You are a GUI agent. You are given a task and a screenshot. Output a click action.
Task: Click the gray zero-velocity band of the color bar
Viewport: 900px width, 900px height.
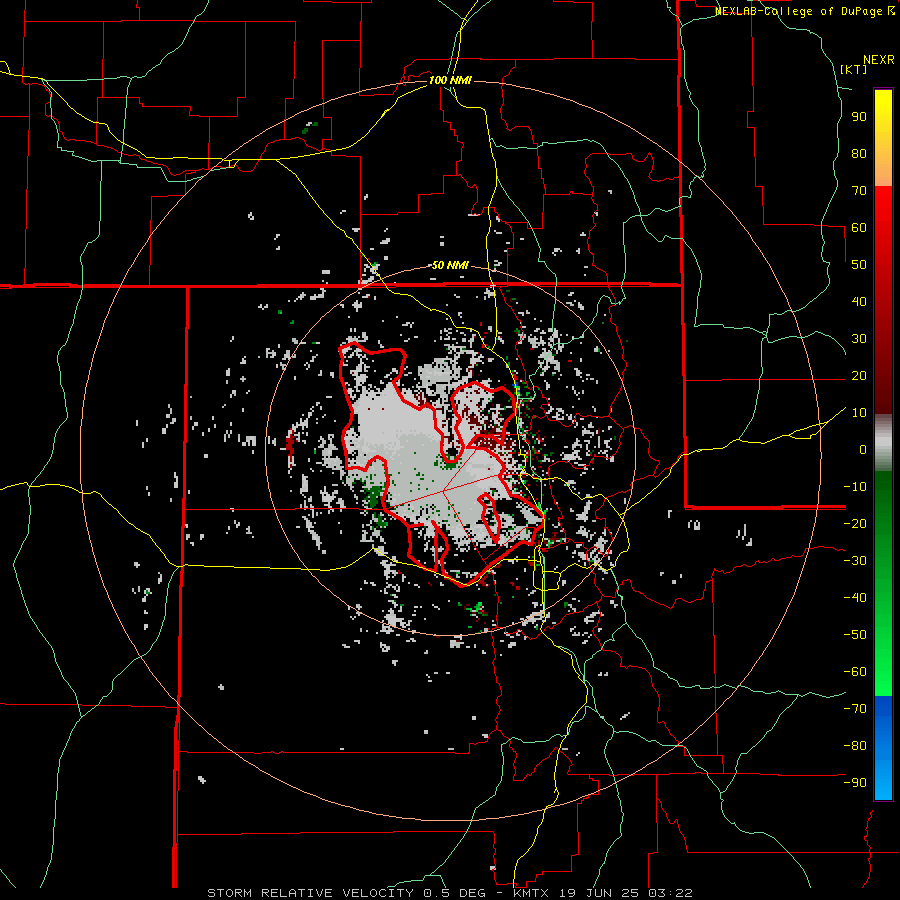point(883,443)
